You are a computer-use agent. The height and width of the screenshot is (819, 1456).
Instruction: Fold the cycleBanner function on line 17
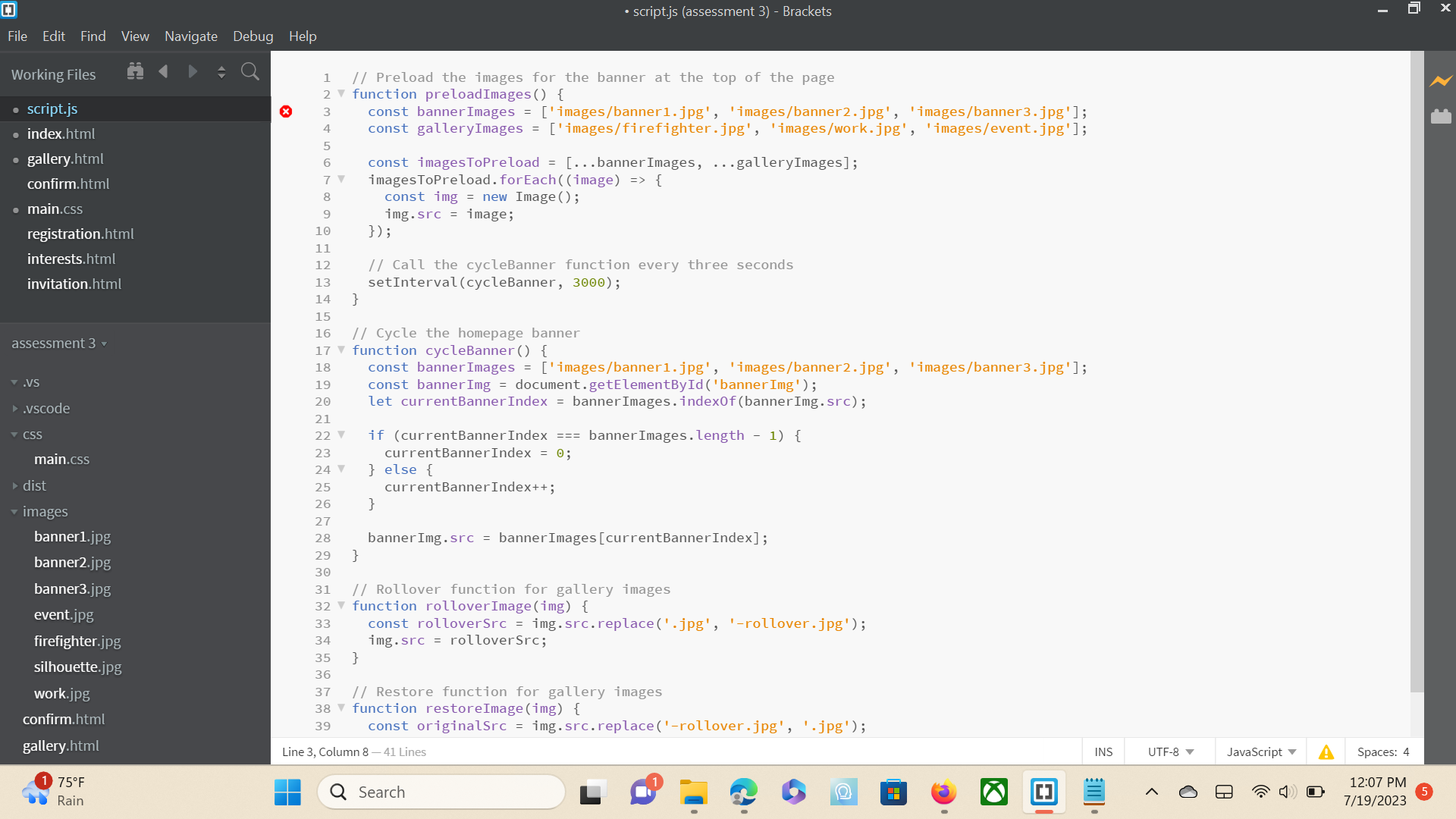pyautogui.click(x=341, y=350)
